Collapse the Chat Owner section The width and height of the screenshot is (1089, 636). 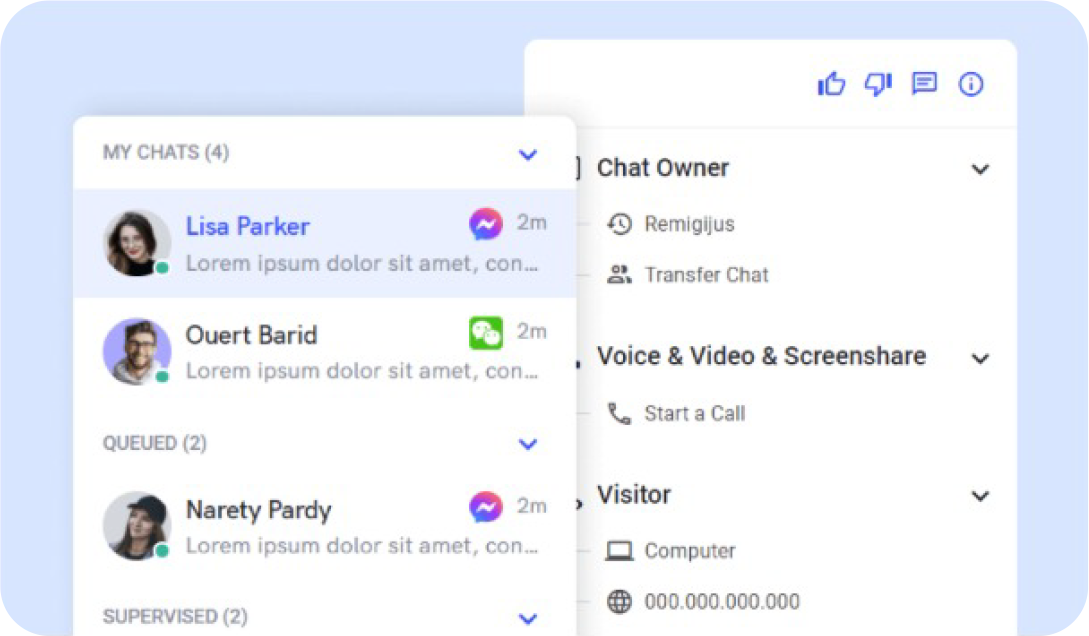click(x=980, y=169)
